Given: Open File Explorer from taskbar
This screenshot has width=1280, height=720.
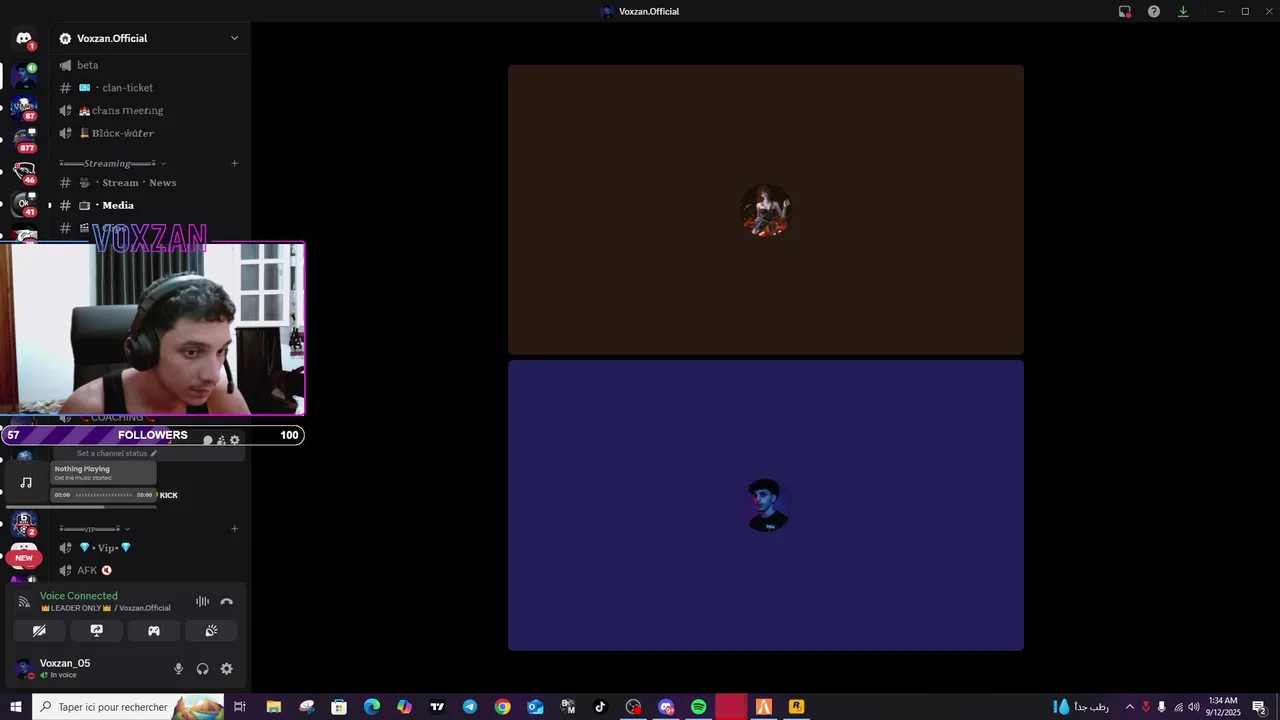Looking at the screenshot, I should [273, 707].
